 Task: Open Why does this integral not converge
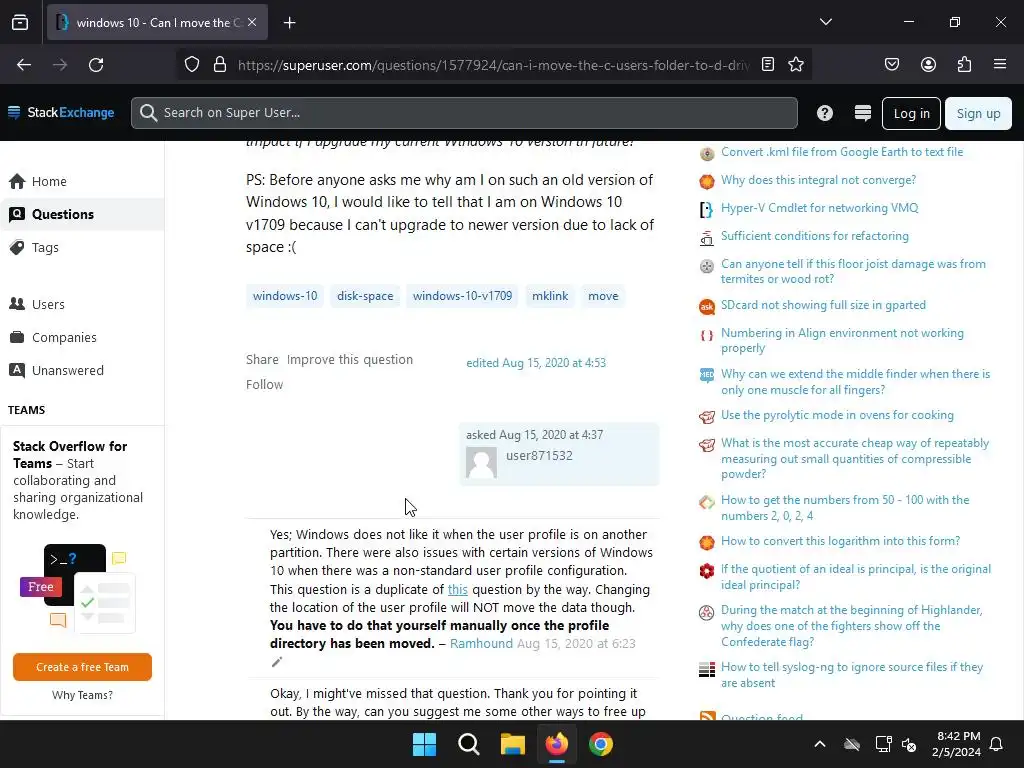click(x=818, y=180)
